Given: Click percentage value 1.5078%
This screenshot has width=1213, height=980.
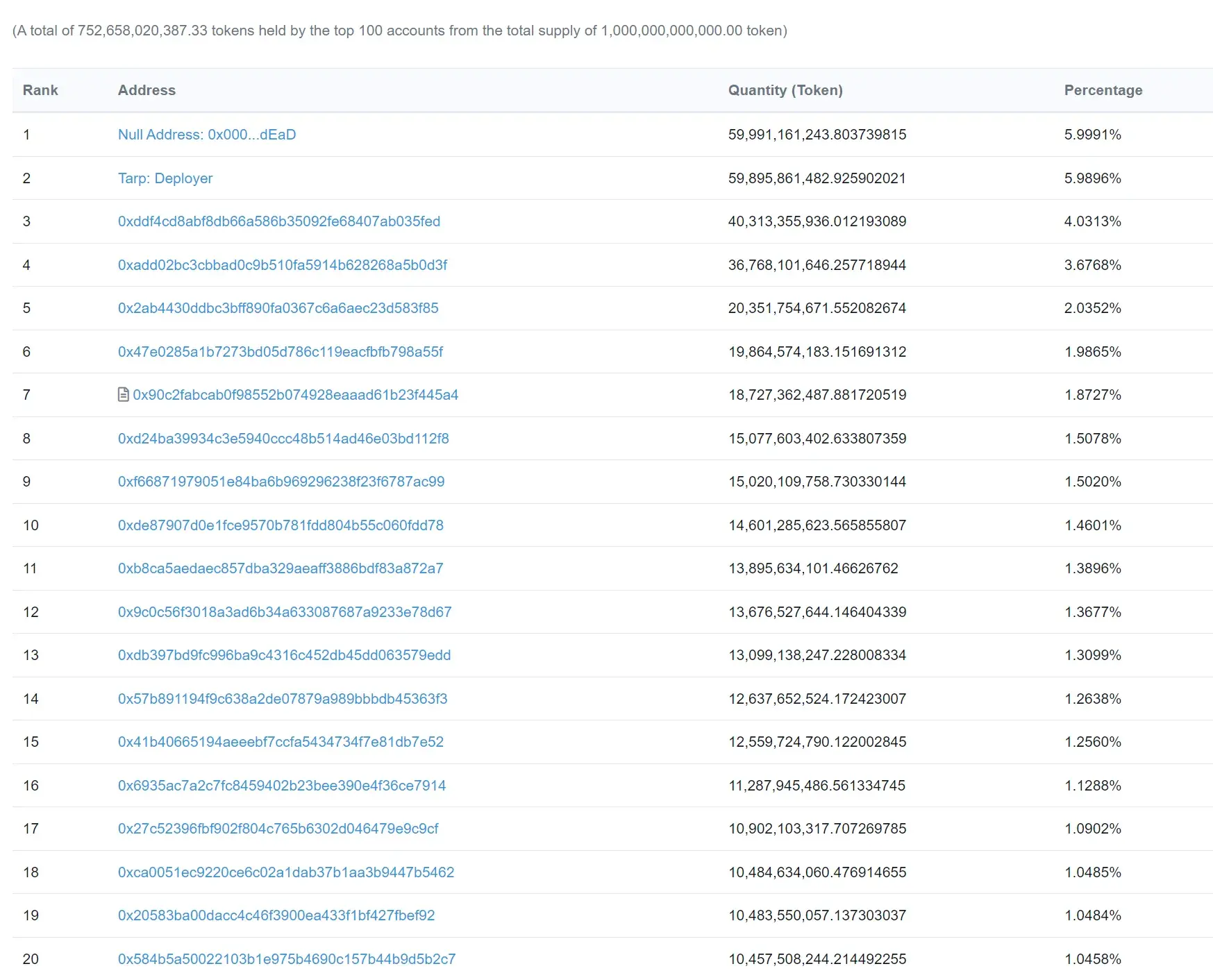Looking at the screenshot, I should click(1093, 439).
